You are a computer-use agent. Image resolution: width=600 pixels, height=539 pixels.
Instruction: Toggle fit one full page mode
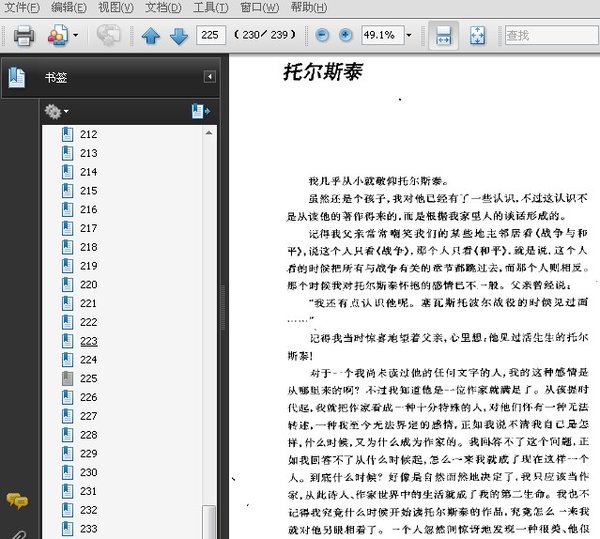(478, 36)
